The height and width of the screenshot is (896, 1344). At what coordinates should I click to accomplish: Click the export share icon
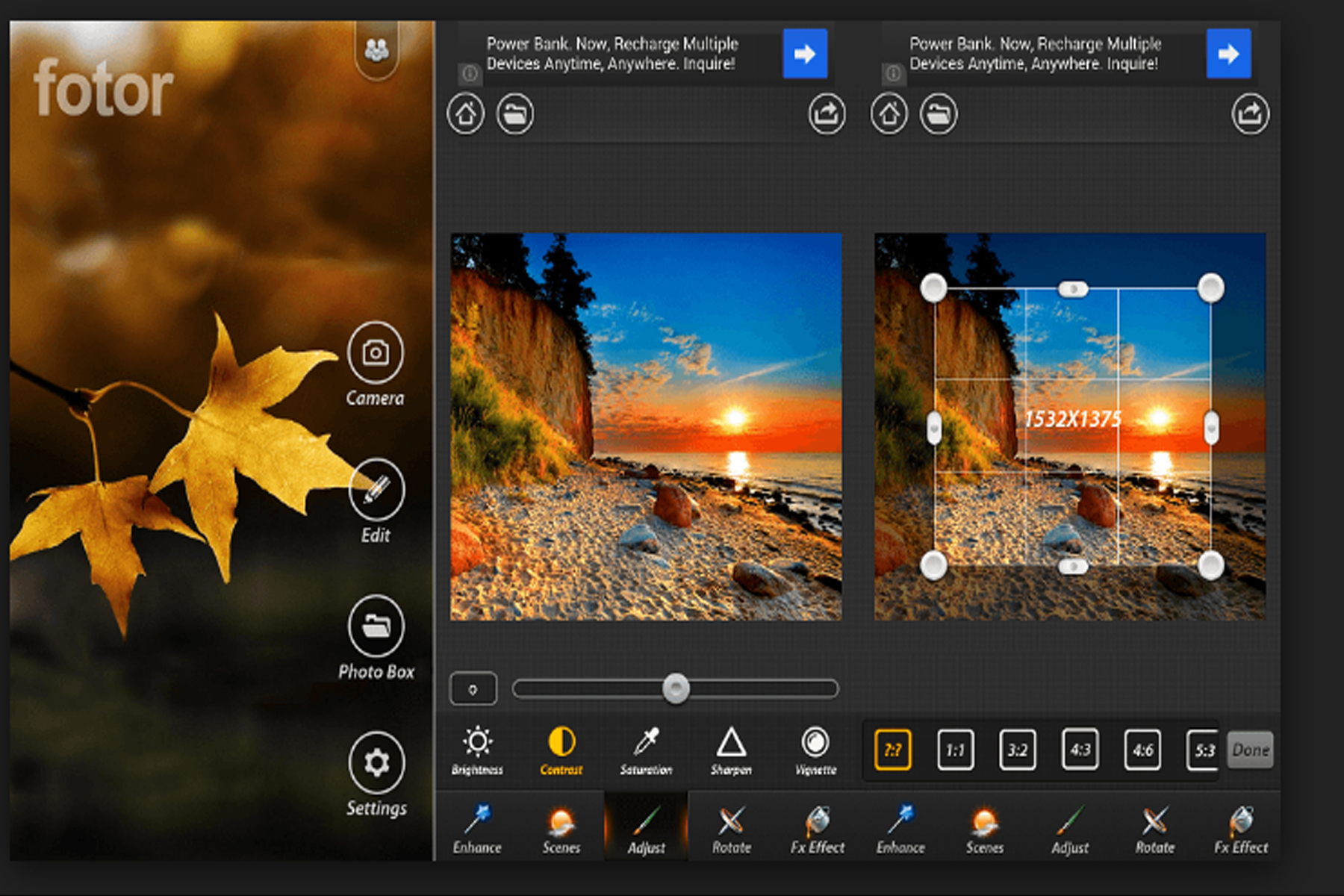point(827,113)
